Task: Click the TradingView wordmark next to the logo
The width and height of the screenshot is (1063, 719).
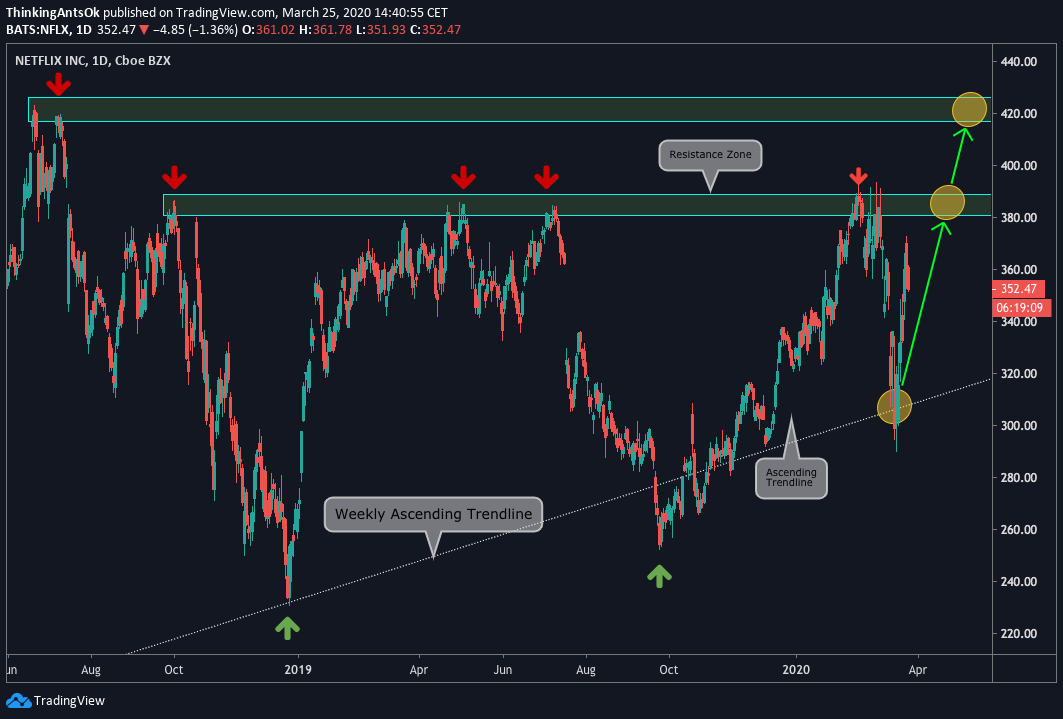Action: (x=69, y=701)
